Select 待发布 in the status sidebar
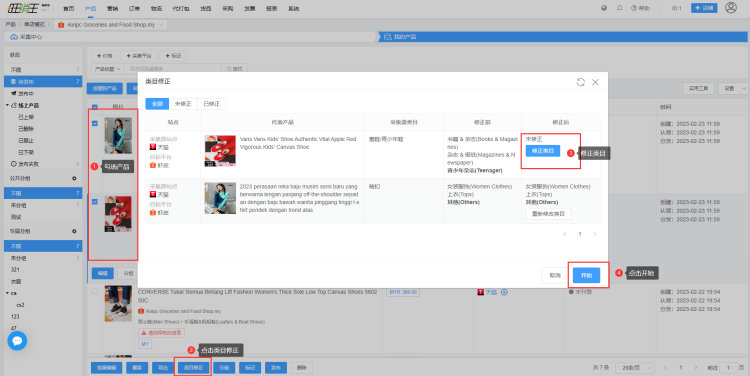 [x=43, y=82]
